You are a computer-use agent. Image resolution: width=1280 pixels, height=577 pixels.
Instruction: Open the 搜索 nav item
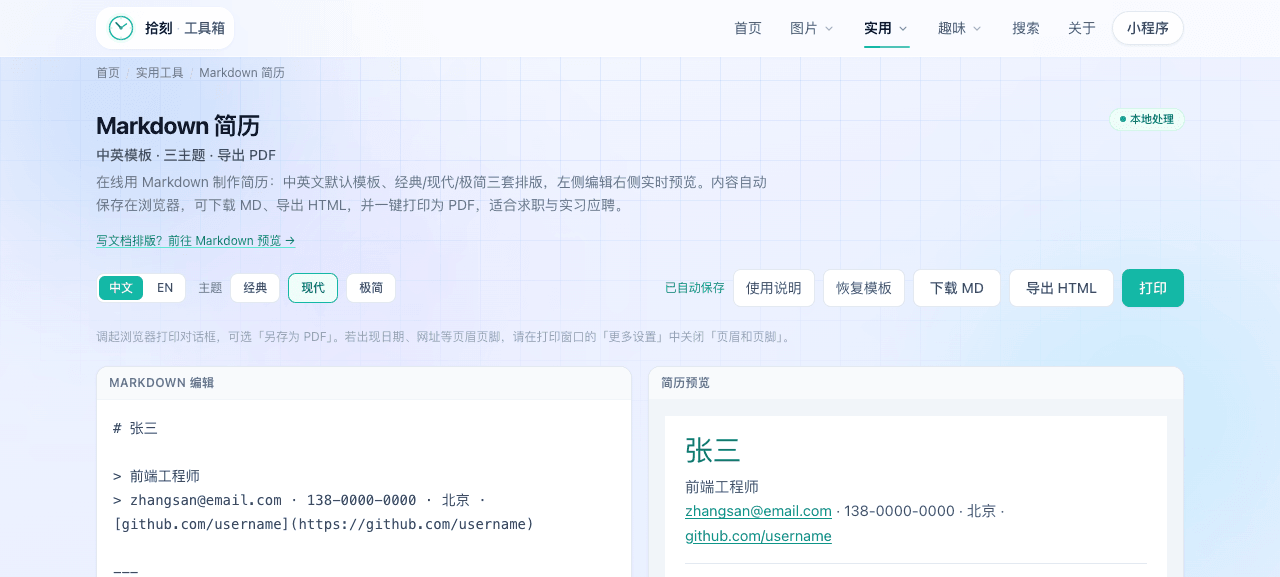(x=1026, y=28)
